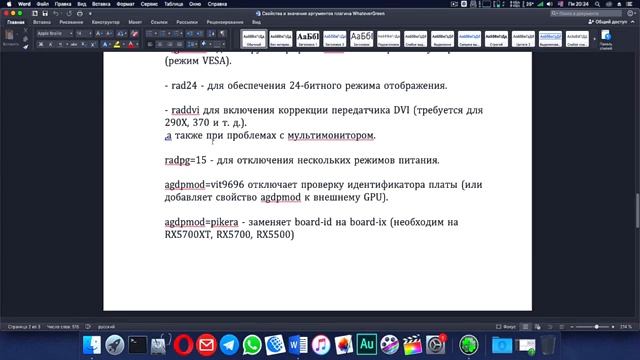This screenshot has width=640, height=360.
Task: Click the word count in status bar
Action: [63, 327]
